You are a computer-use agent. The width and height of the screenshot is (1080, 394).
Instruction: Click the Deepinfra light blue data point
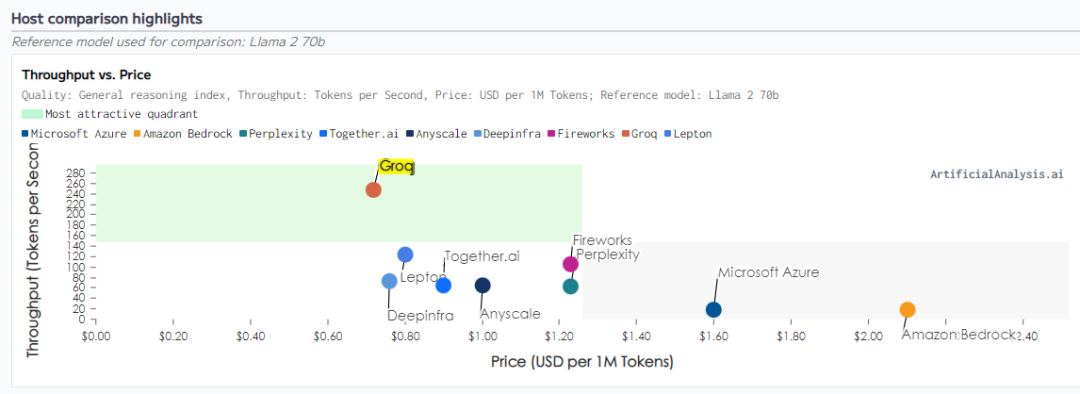point(389,281)
